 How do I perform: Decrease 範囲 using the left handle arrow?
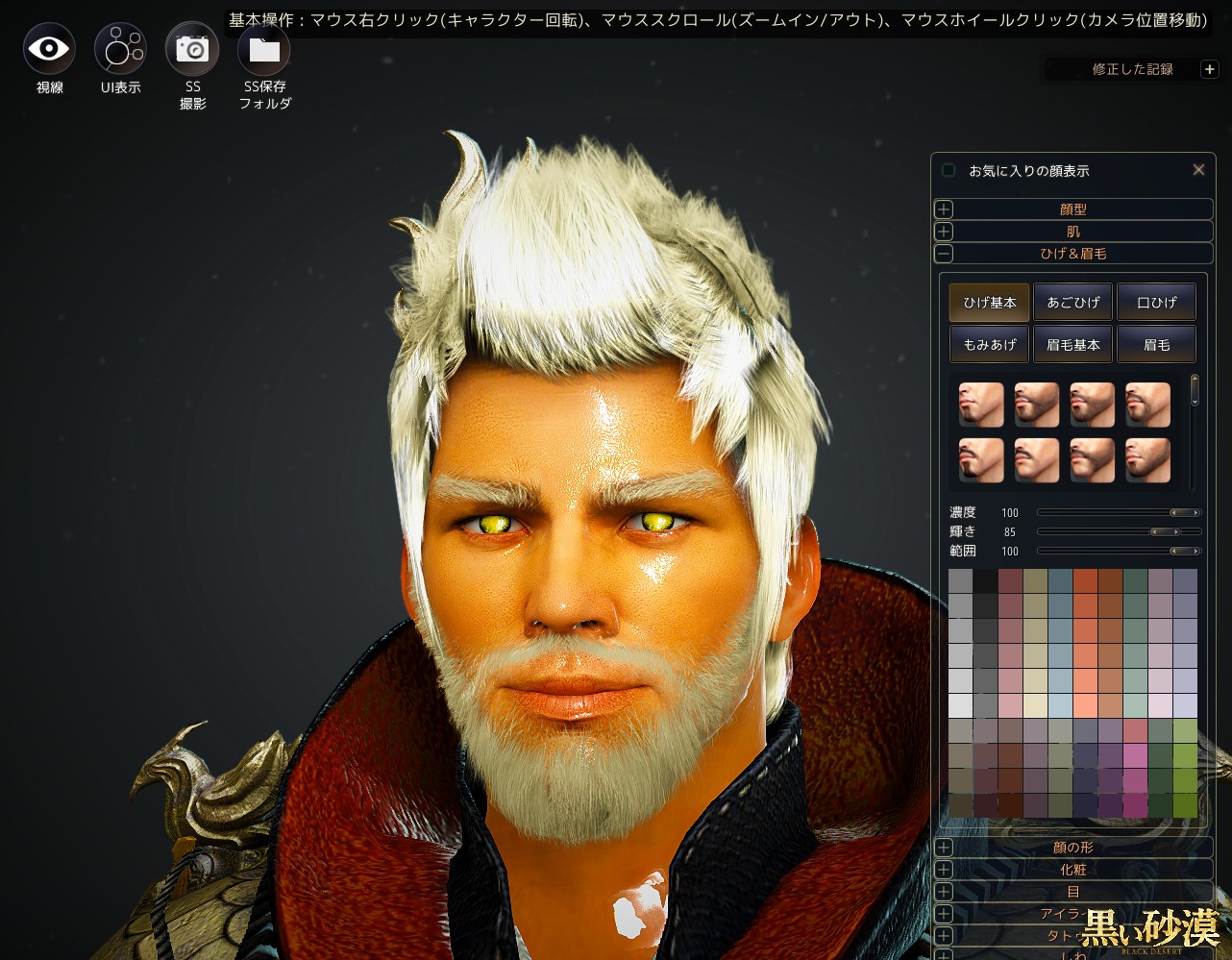[x=1173, y=552]
